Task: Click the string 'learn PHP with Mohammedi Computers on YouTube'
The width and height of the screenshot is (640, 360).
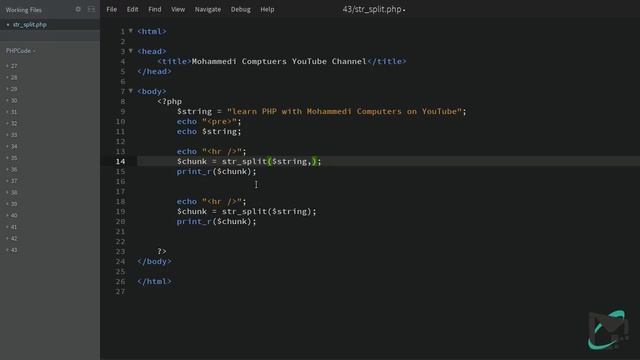Action: [344, 111]
